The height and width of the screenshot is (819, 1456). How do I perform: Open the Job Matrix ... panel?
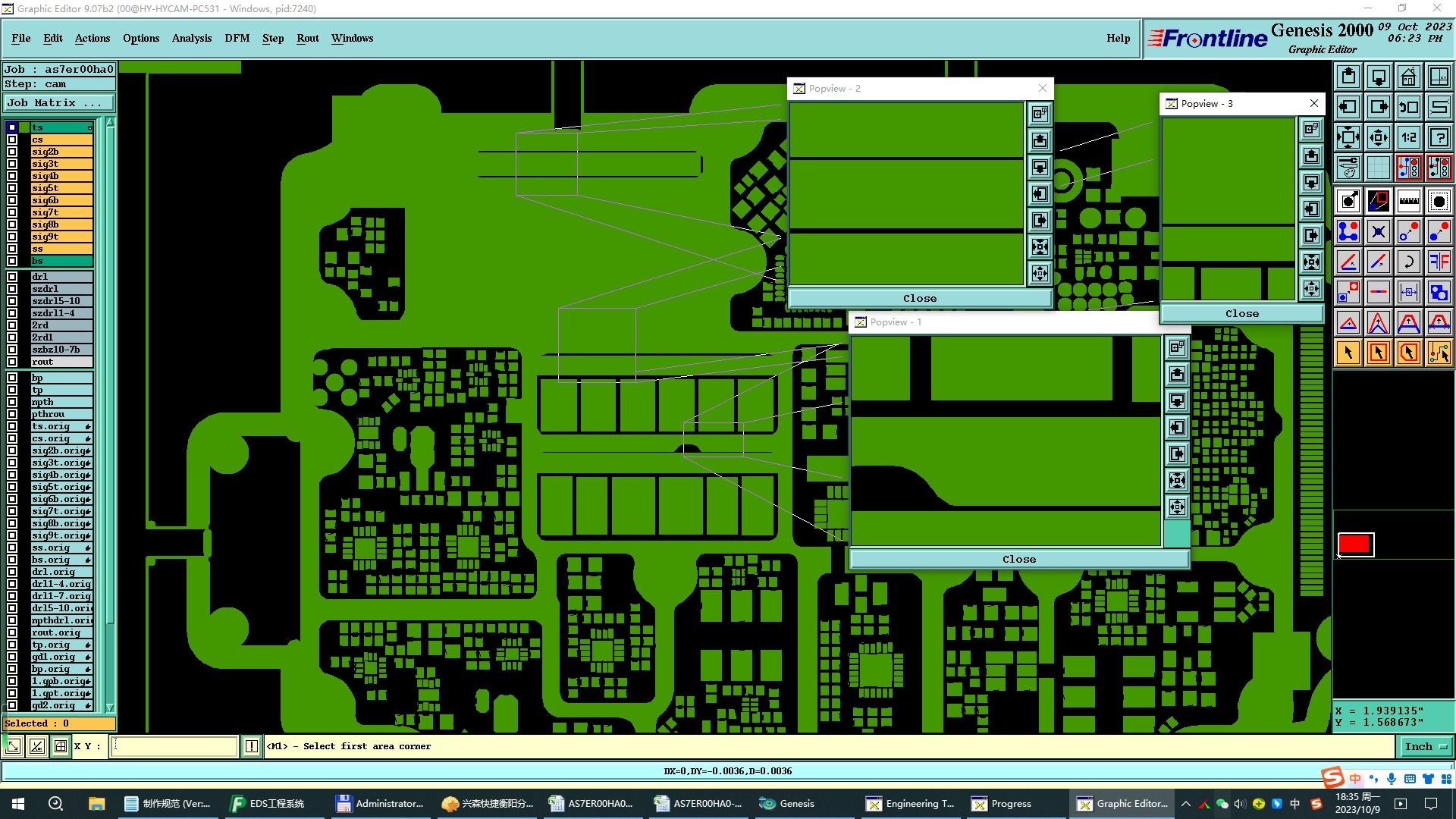coord(59,103)
